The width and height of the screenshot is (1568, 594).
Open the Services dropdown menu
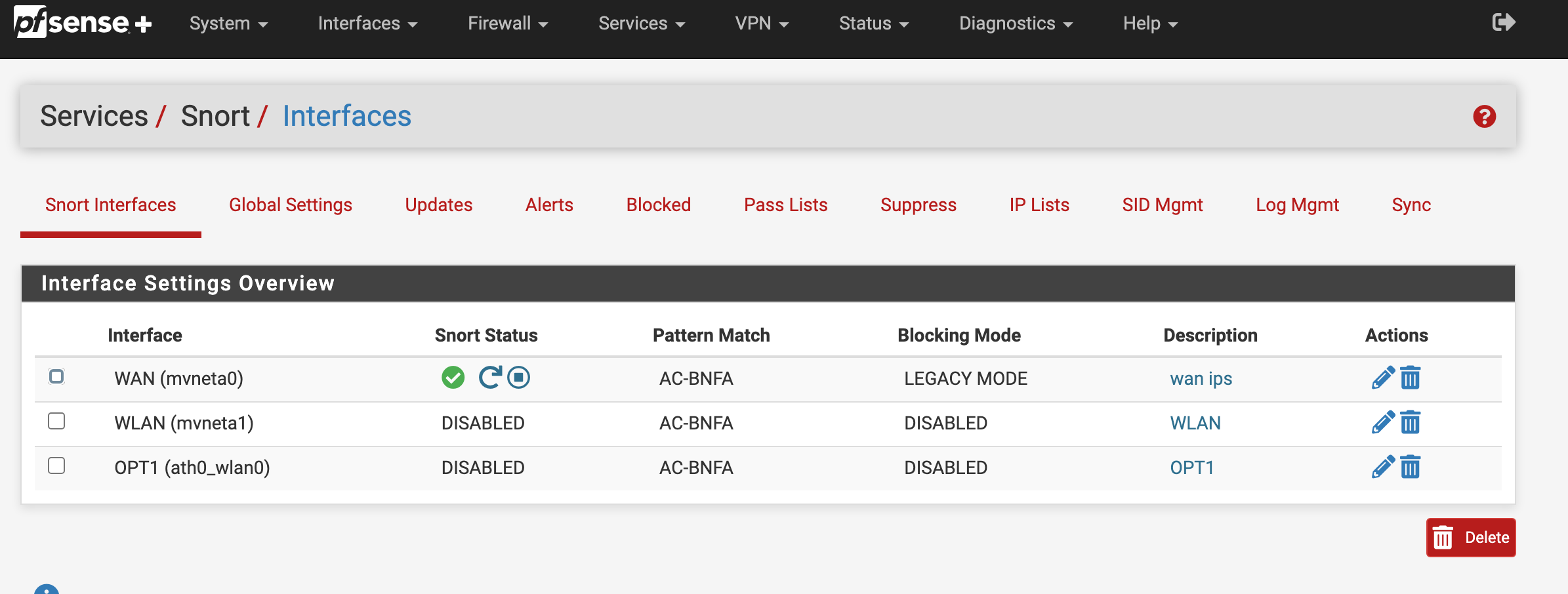coord(642,23)
